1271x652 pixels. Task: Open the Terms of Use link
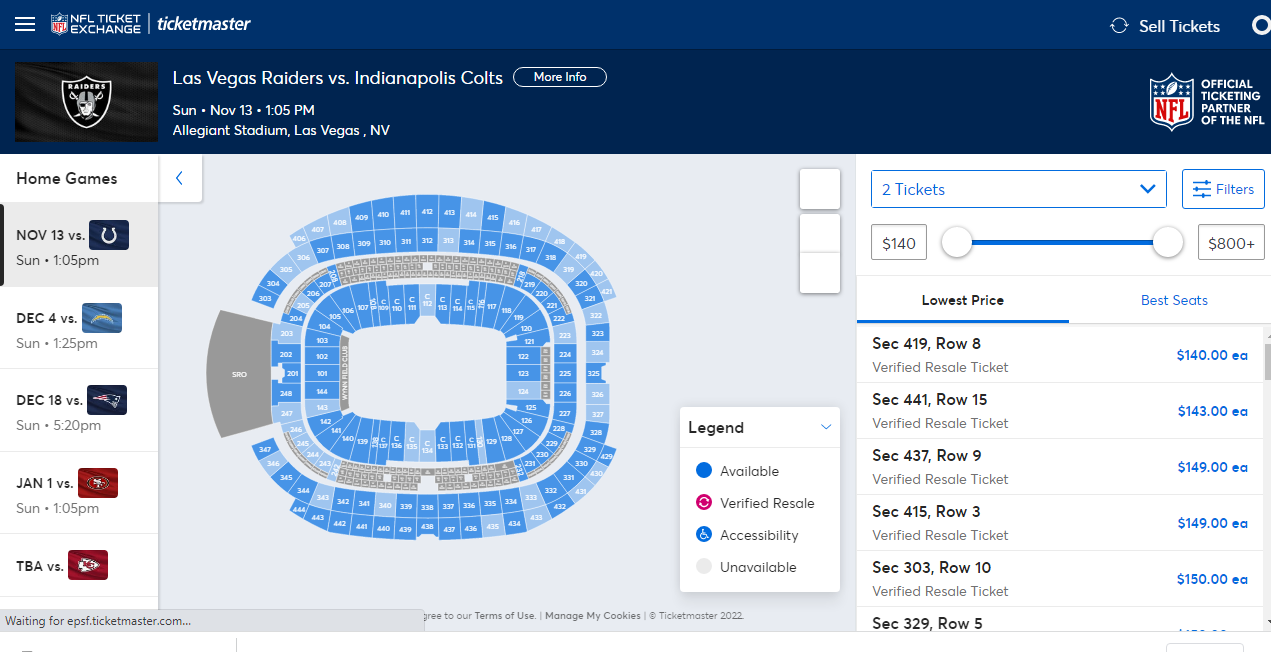(x=504, y=616)
